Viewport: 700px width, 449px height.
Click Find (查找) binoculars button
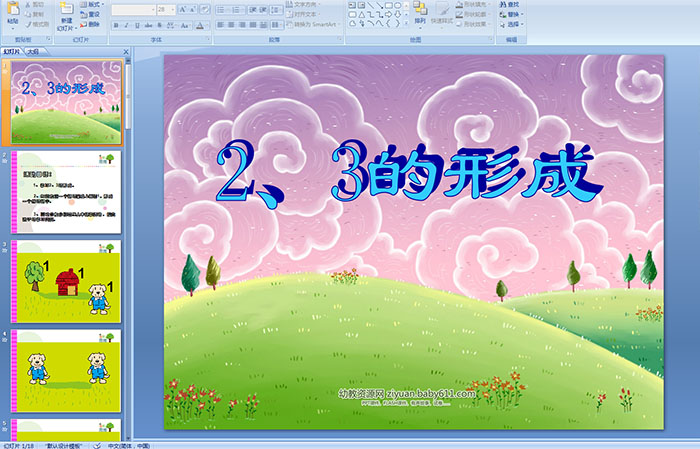click(x=509, y=4)
